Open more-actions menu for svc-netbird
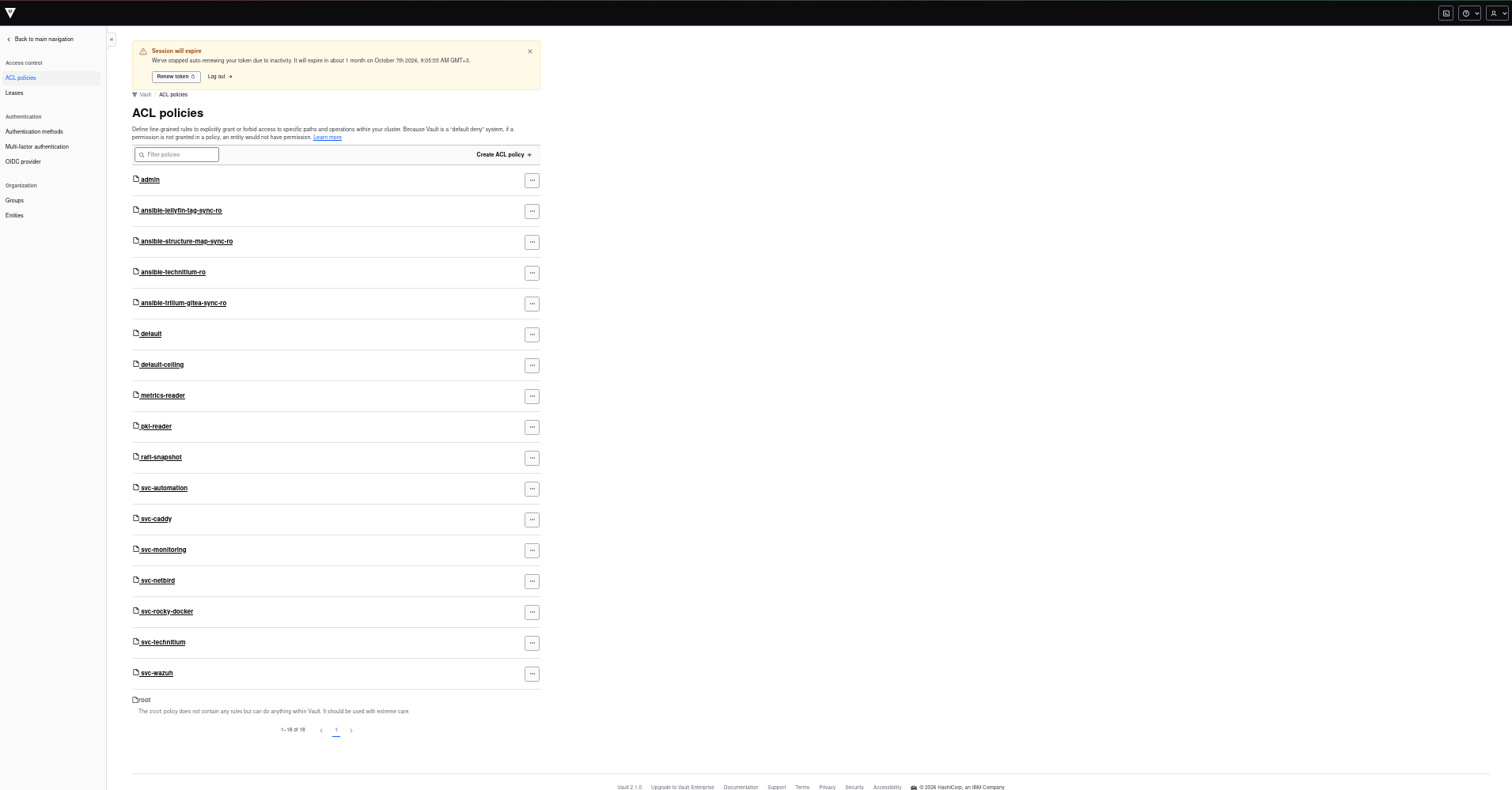 (532, 581)
